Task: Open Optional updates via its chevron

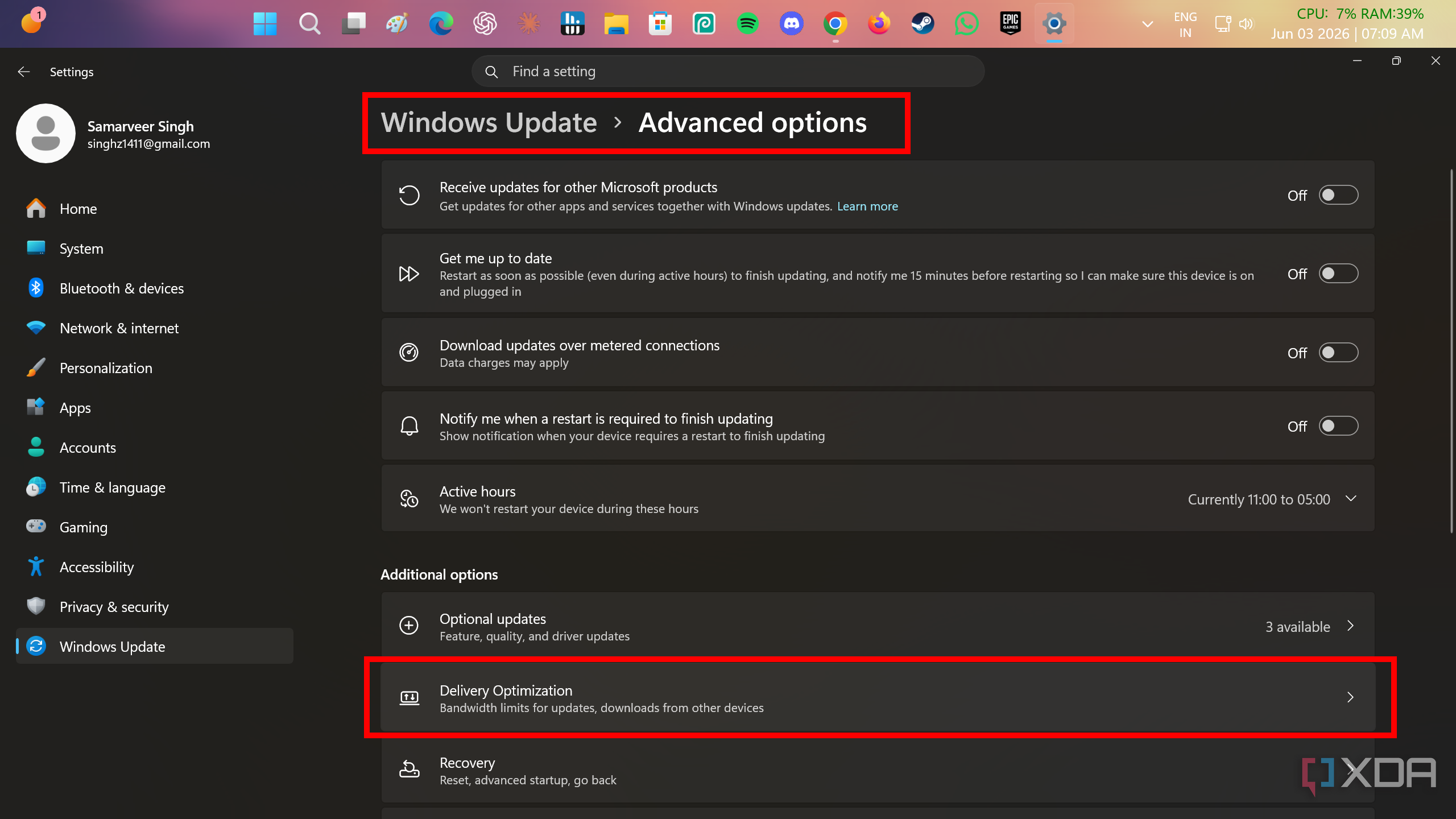Action: point(1351,626)
